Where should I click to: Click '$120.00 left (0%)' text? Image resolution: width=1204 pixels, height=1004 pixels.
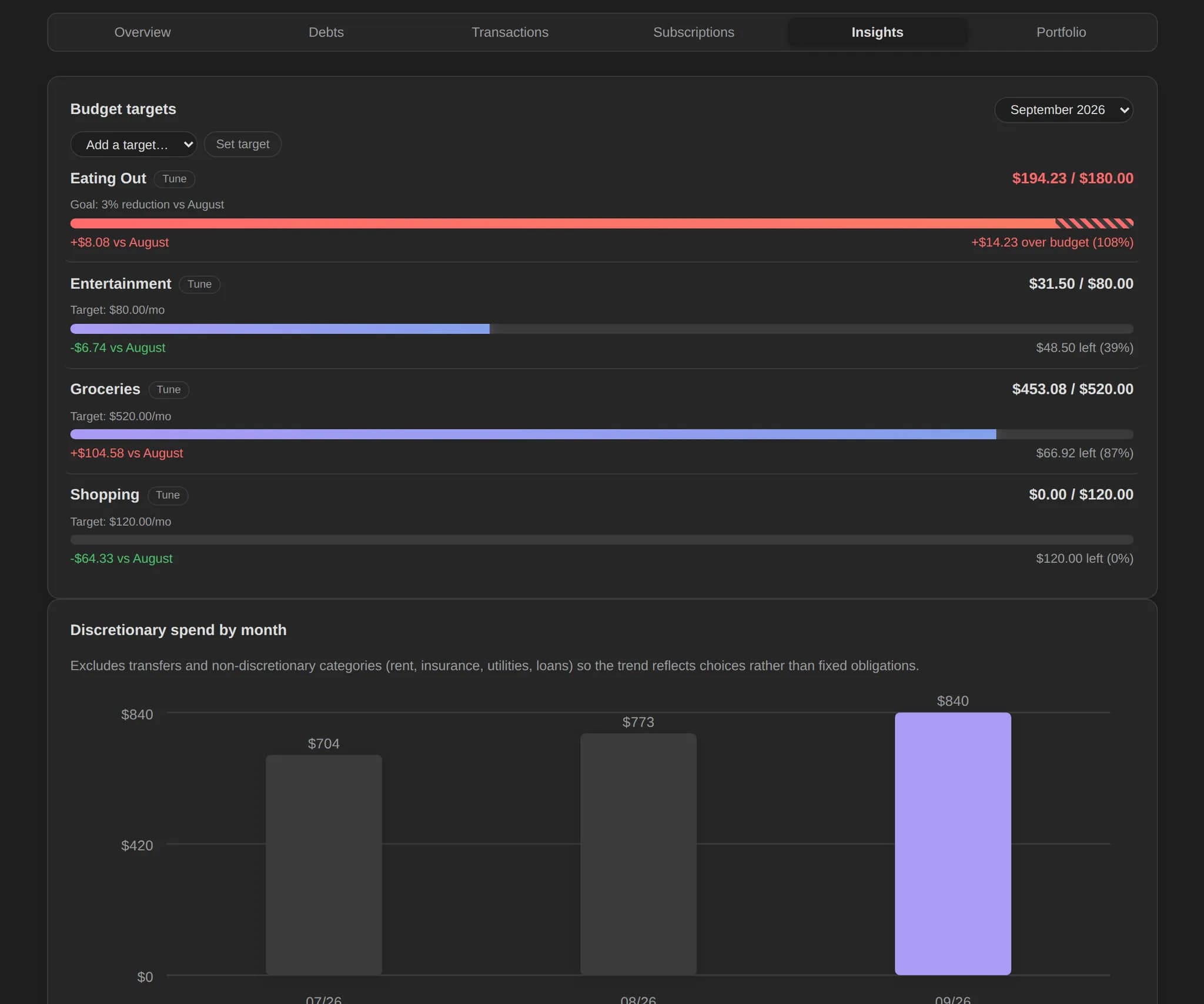[x=1084, y=558]
